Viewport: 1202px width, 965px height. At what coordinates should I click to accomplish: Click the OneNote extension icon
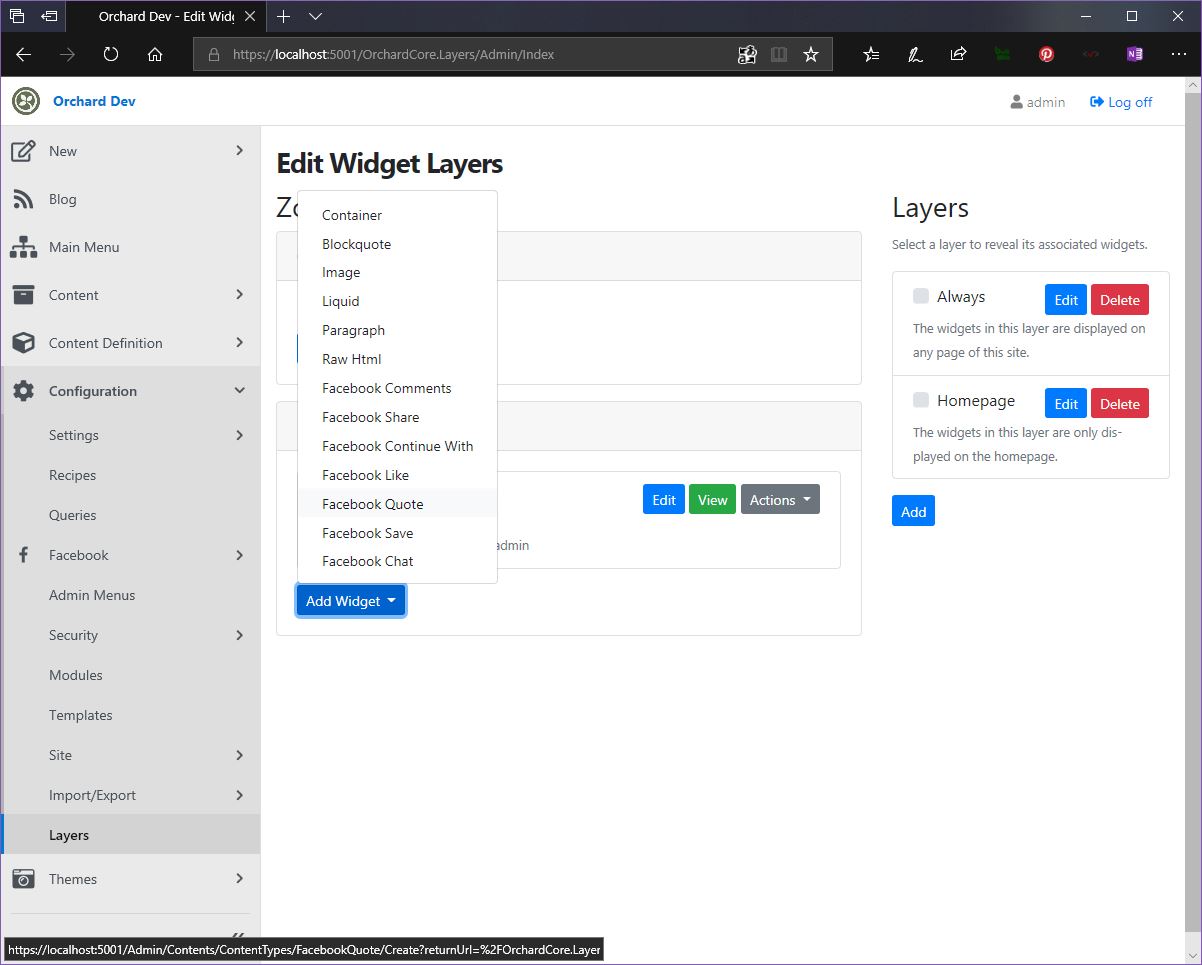pos(1134,54)
